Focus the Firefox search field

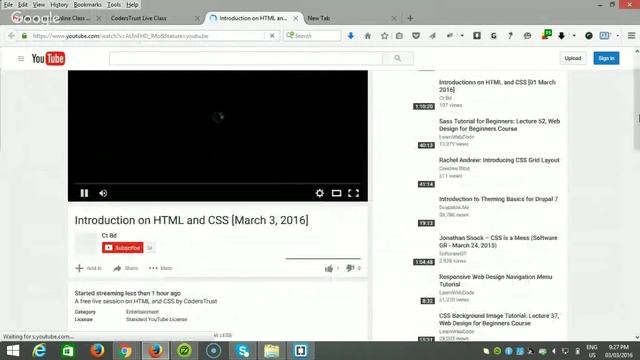point(313,36)
